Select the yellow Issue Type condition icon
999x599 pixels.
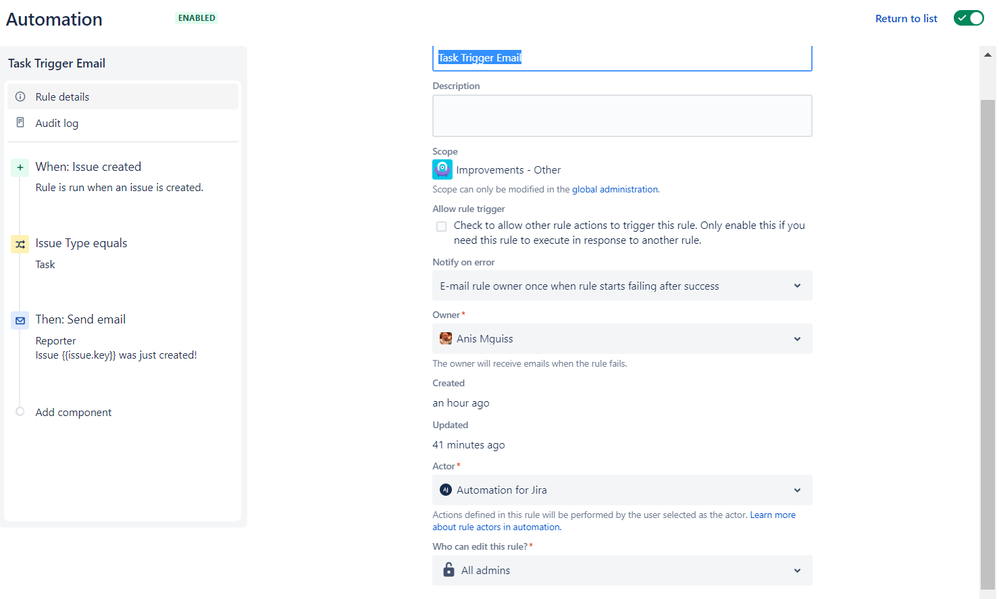pos(20,244)
